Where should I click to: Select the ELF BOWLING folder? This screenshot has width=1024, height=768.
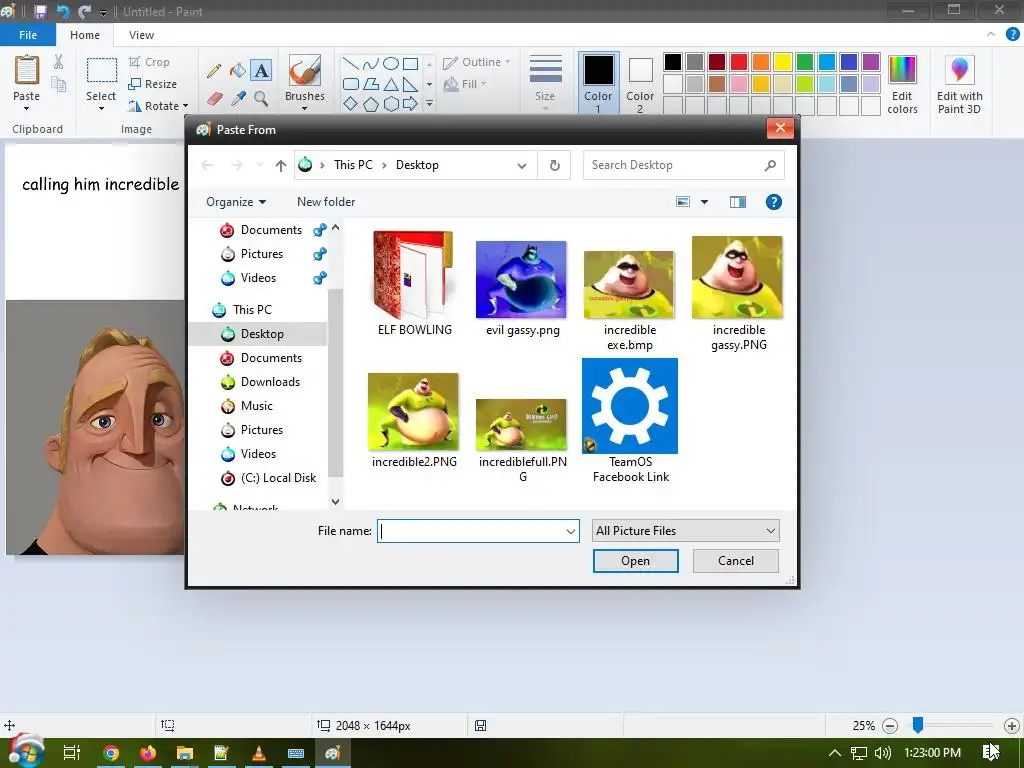click(414, 283)
